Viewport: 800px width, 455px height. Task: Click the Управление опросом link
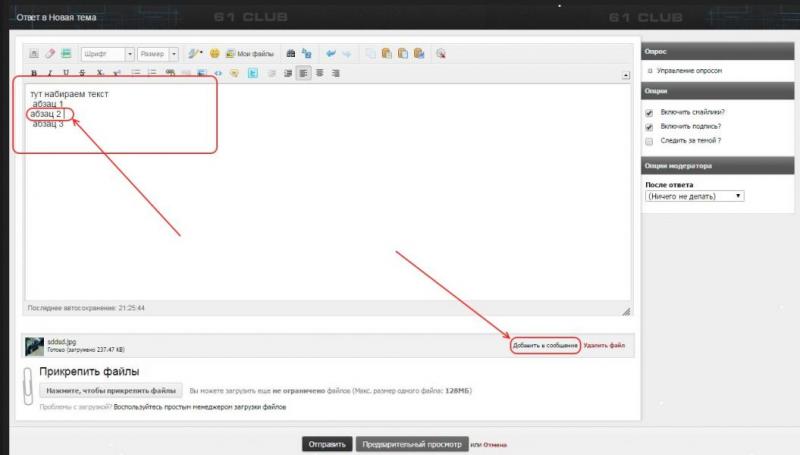[689, 71]
